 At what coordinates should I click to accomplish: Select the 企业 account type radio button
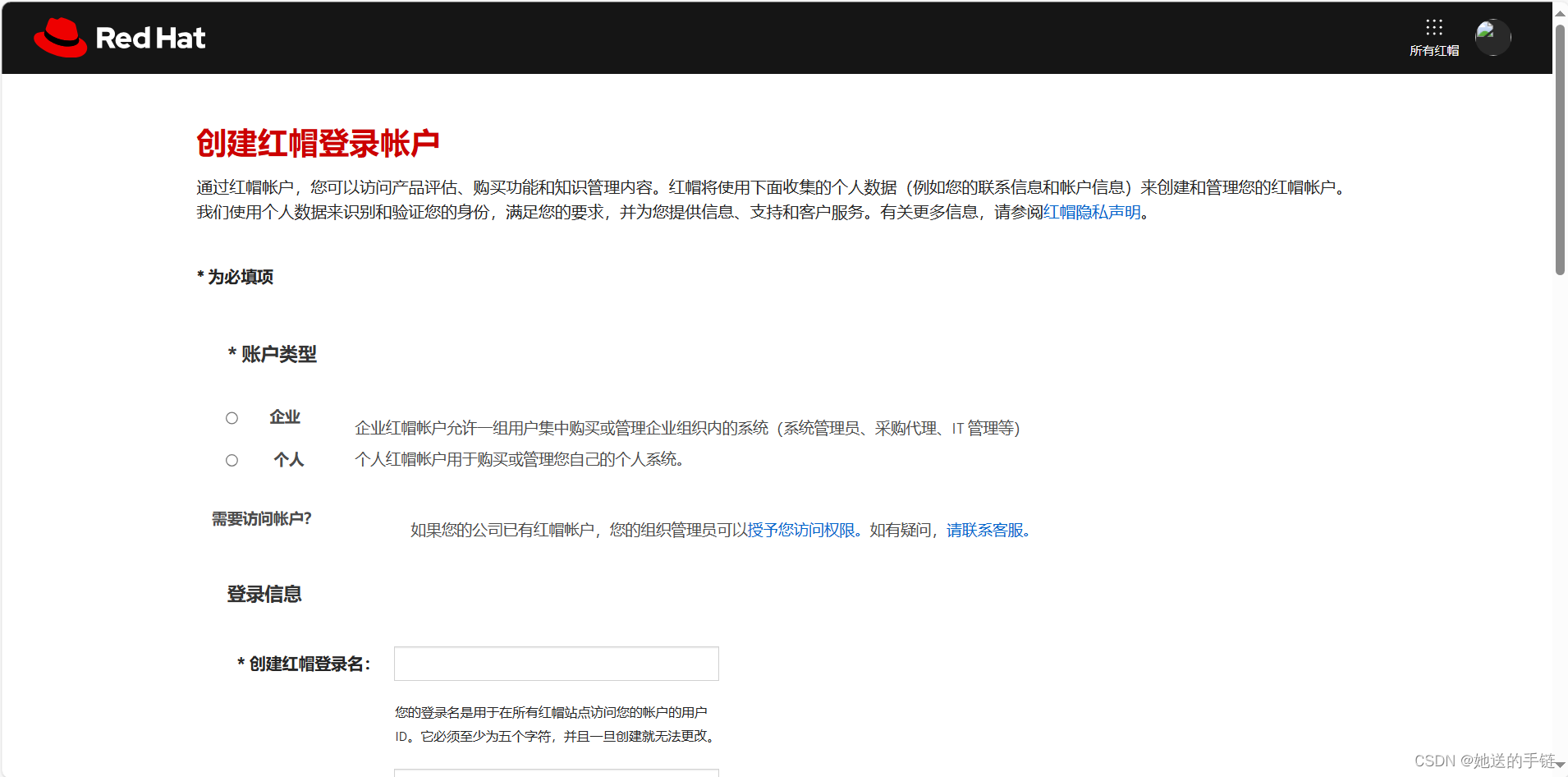[232, 417]
